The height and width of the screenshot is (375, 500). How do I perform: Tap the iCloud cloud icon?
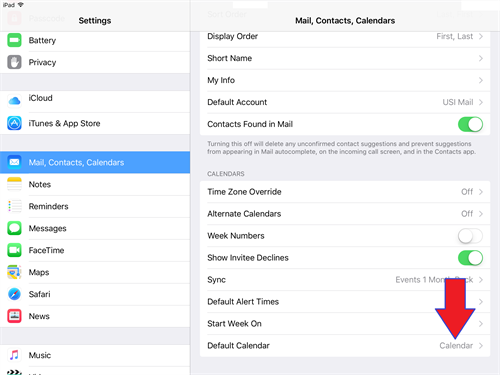coord(14,101)
